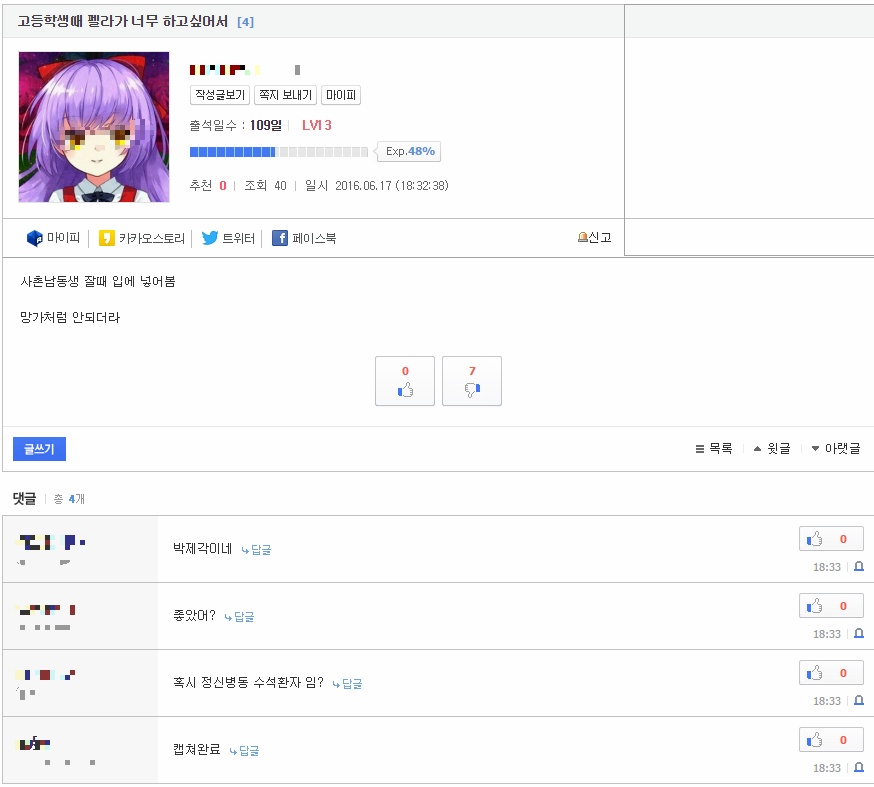
Task: Click the [4] comment count beside the title
Action: 245,22
